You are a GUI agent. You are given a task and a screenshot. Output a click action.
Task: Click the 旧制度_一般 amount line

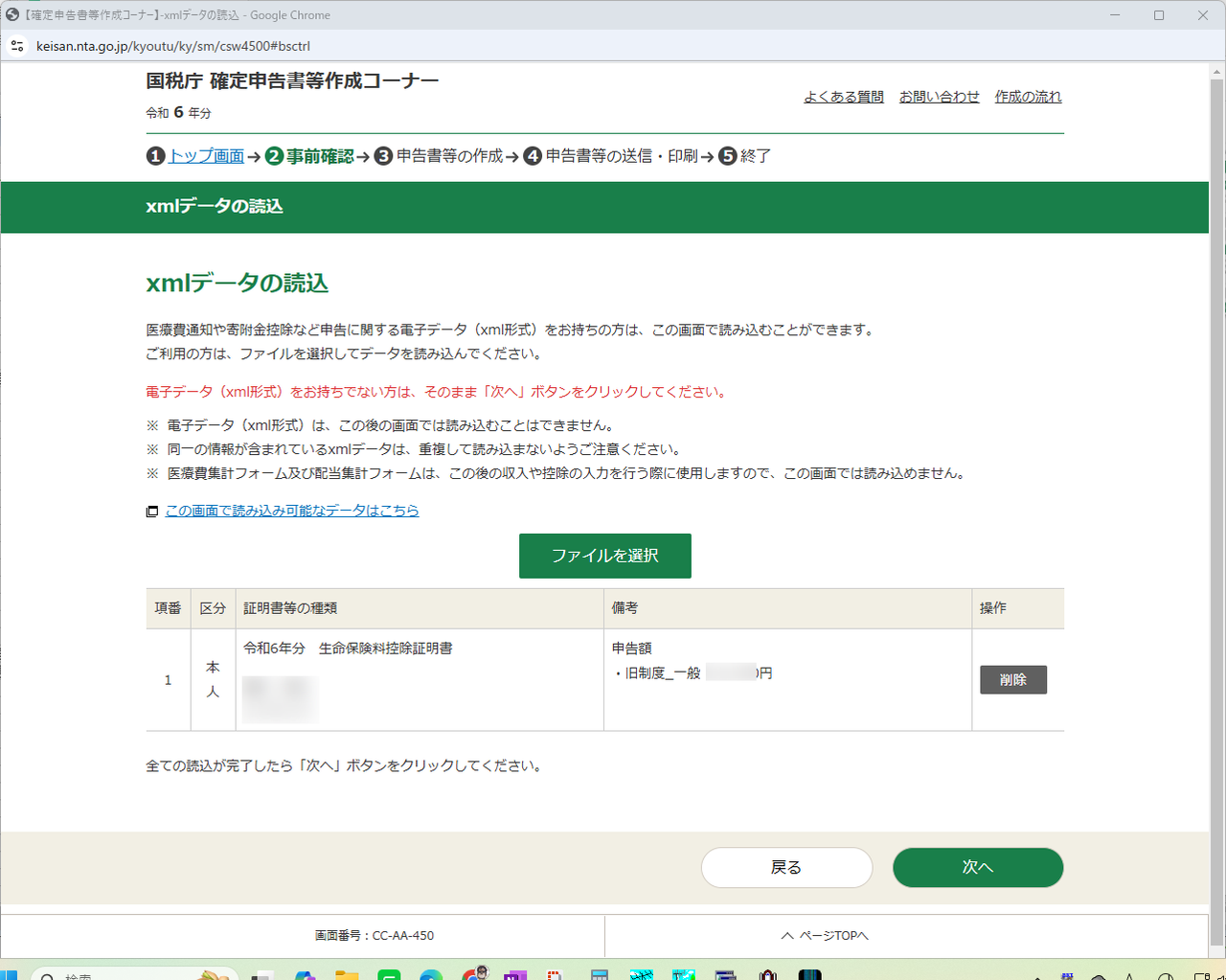click(692, 673)
